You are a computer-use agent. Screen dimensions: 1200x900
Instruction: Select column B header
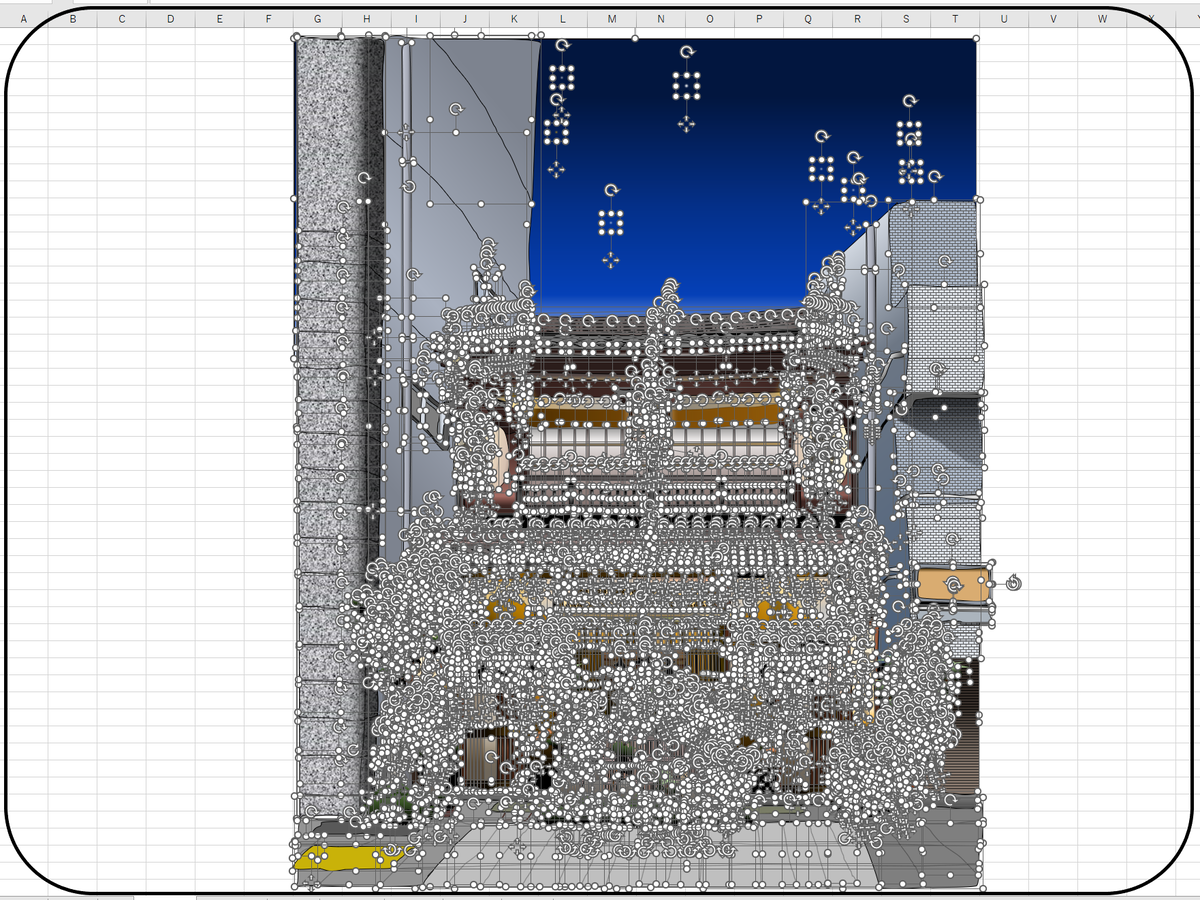click(72, 18)
